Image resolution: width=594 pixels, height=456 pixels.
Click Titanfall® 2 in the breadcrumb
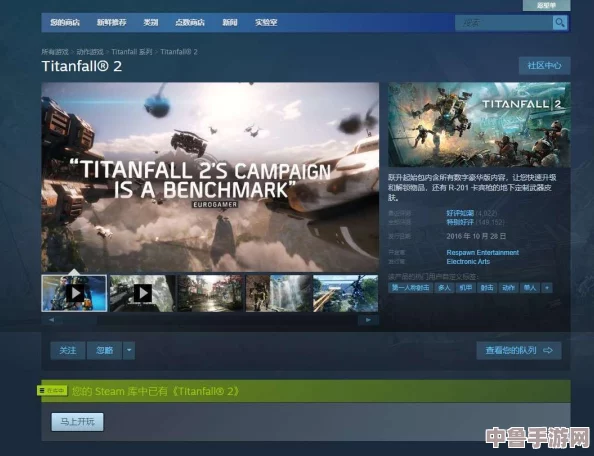[179, 52]
